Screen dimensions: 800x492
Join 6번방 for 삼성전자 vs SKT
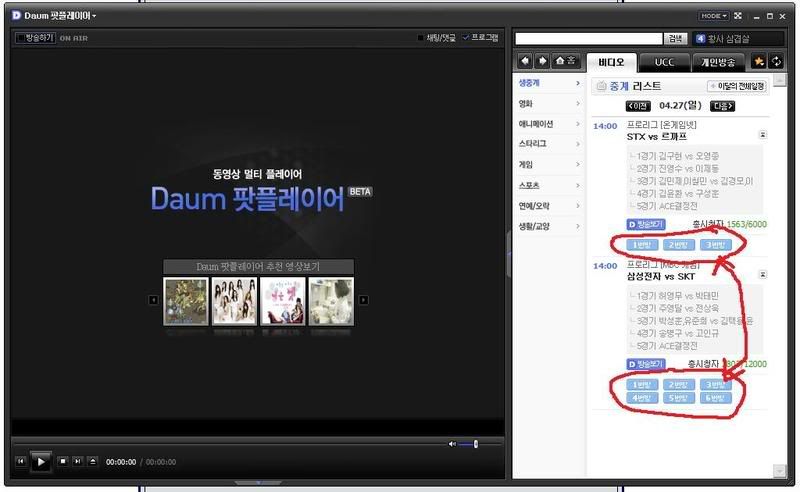click(x=715, y=398)
